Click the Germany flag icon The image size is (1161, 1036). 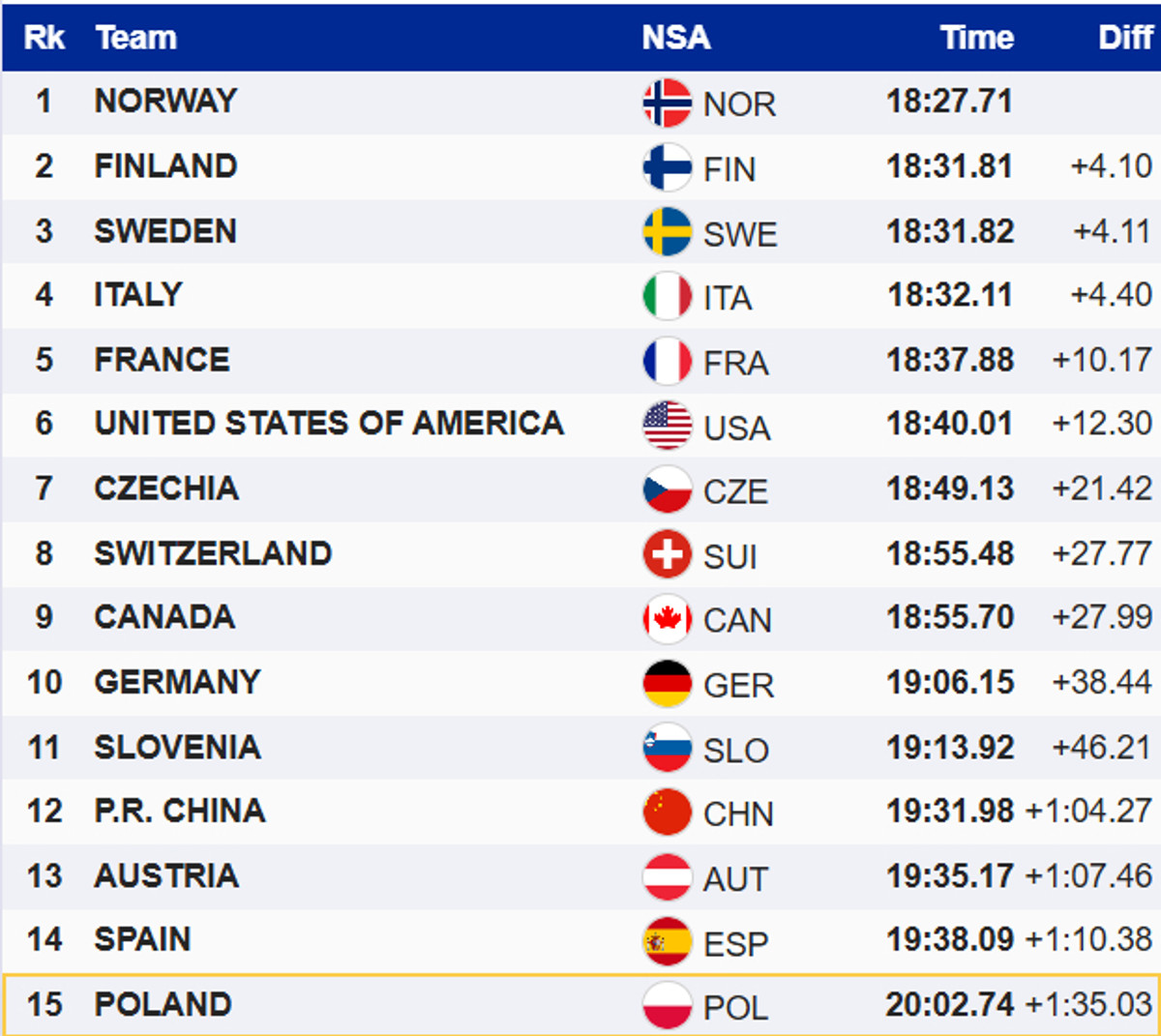point(667,684)
